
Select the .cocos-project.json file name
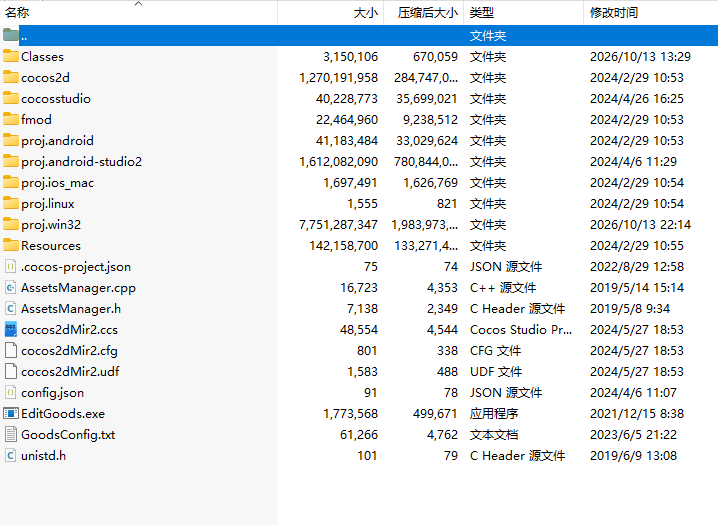[76, 267]
